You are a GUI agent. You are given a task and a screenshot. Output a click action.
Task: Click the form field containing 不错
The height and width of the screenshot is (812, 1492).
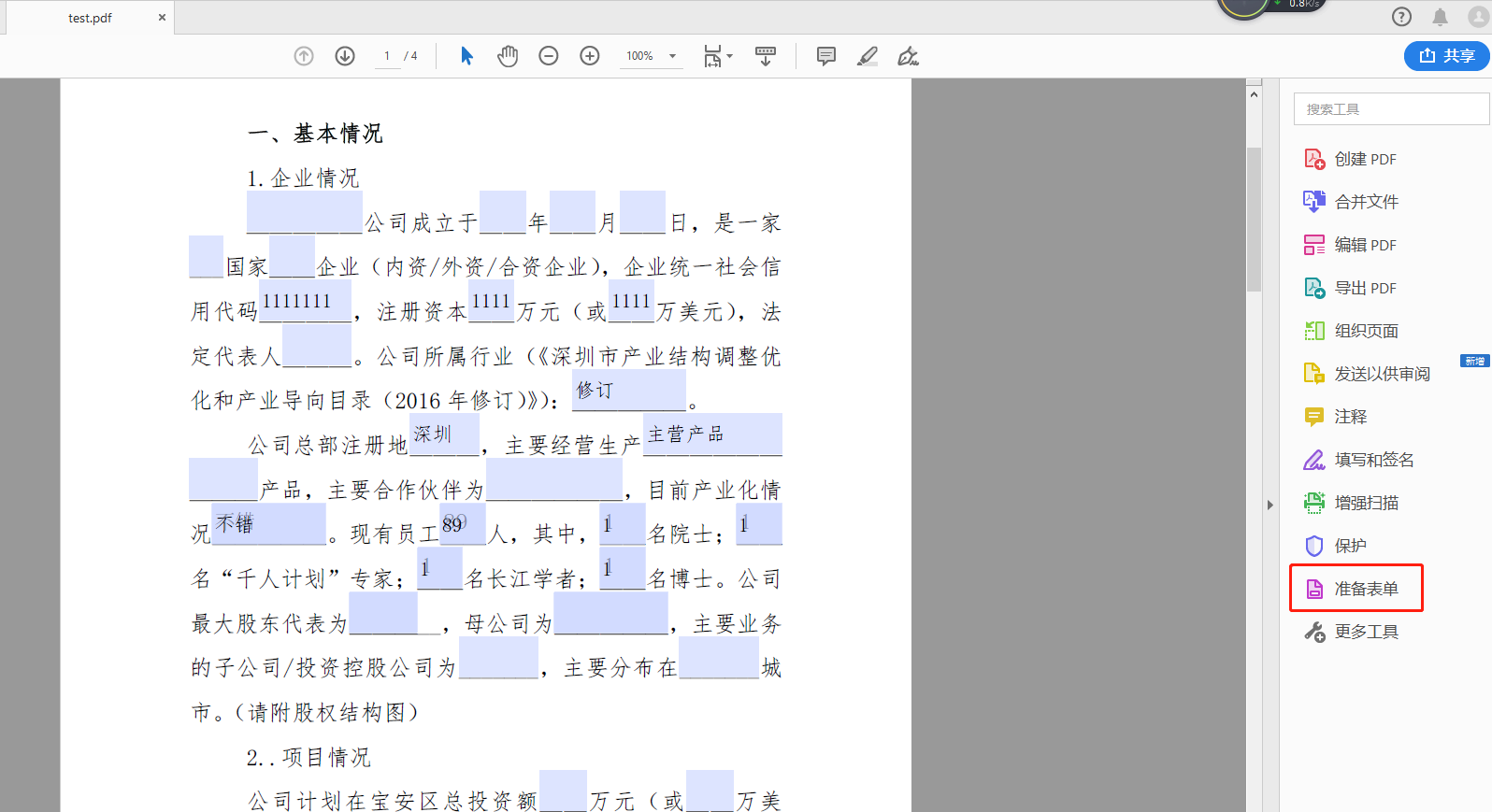[269, 524]
